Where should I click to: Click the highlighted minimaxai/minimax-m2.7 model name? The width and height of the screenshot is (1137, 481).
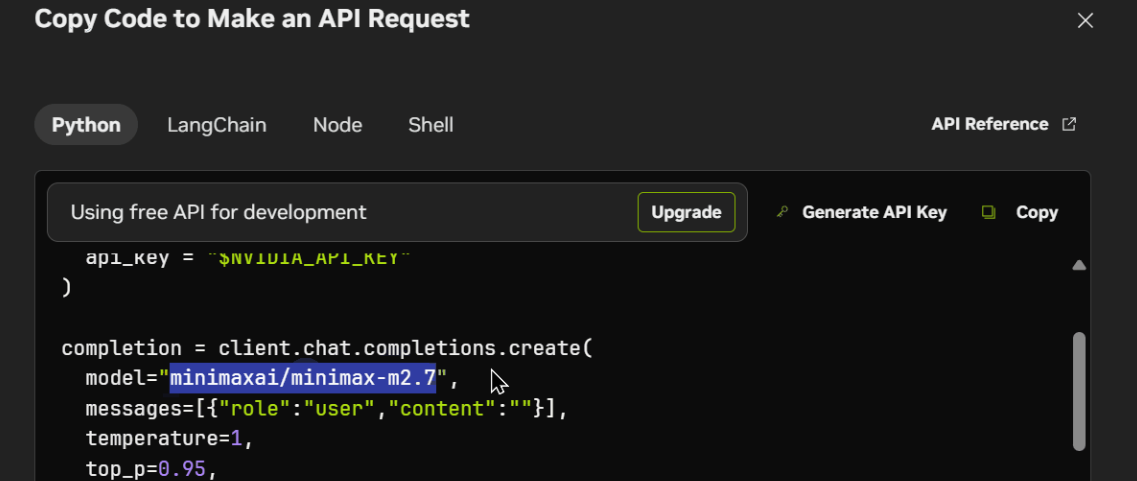click(303, 378)
